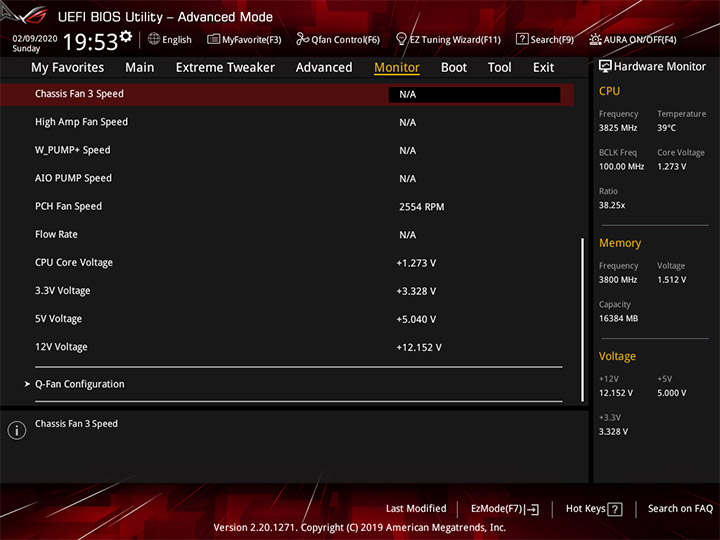Click the 02/09/2020 date
Viewport: 720px width, 540px height.
point(35,39)
